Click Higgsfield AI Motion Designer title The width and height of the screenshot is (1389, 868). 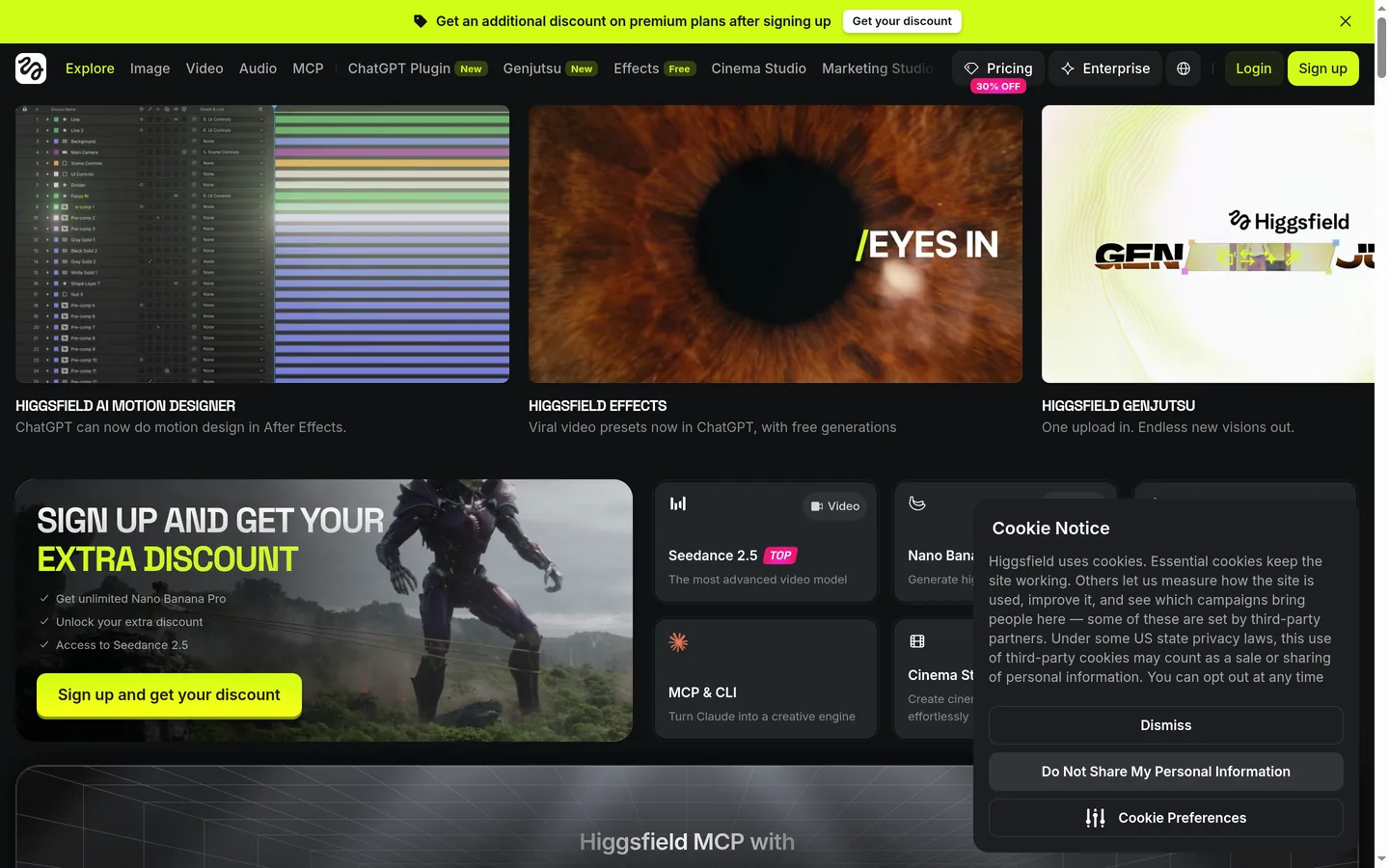point(125,406)
